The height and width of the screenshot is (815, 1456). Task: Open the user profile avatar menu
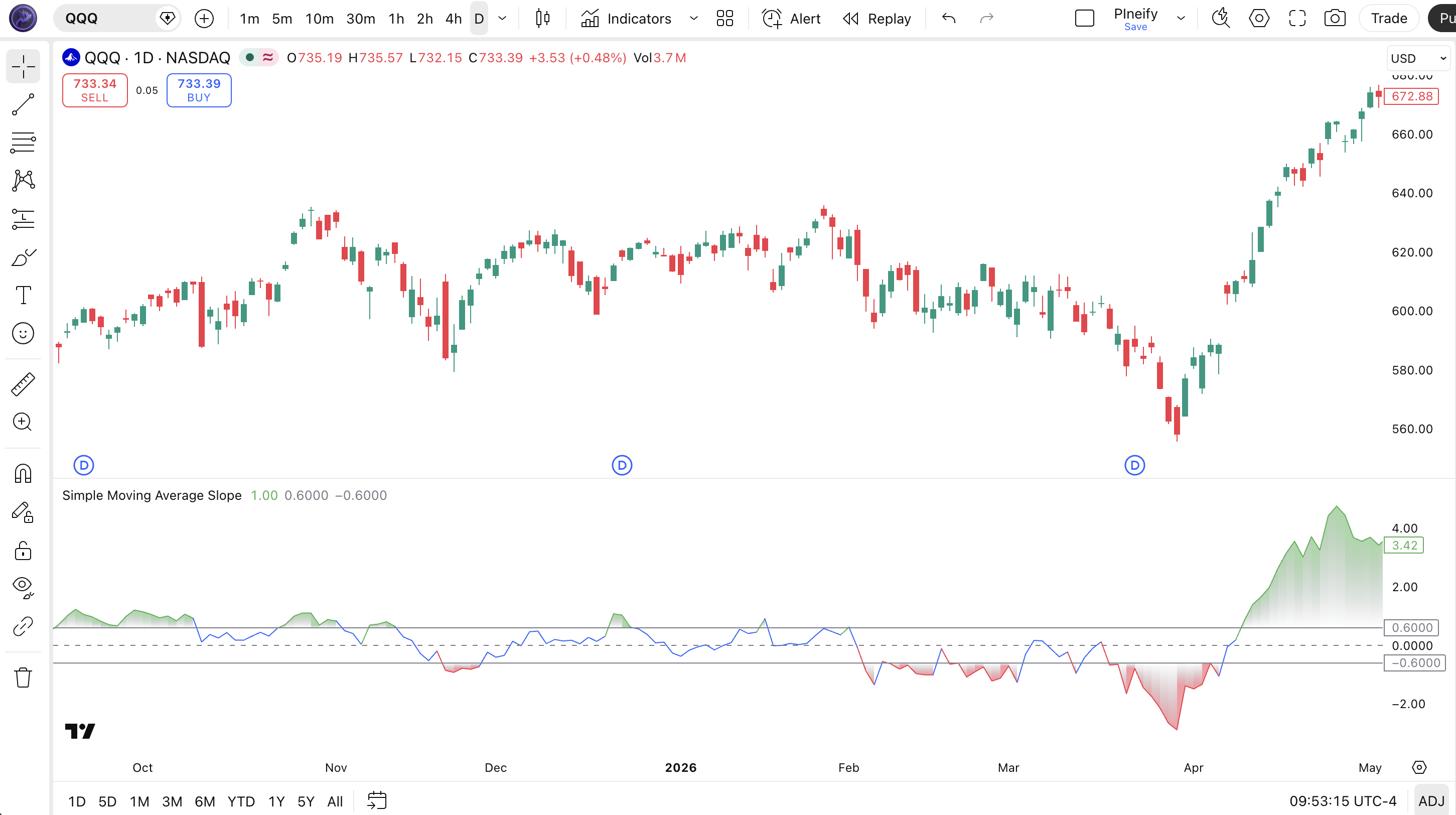tap(23, 18)
